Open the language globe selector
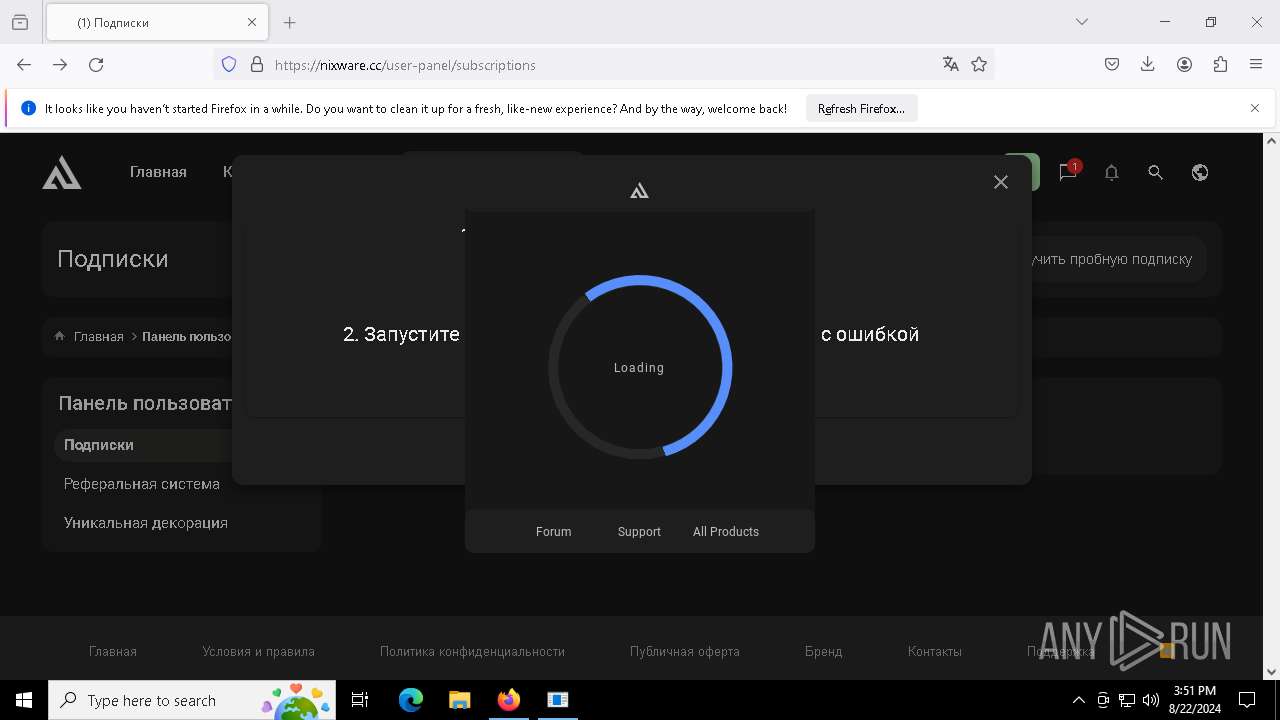 point(1200,173)
